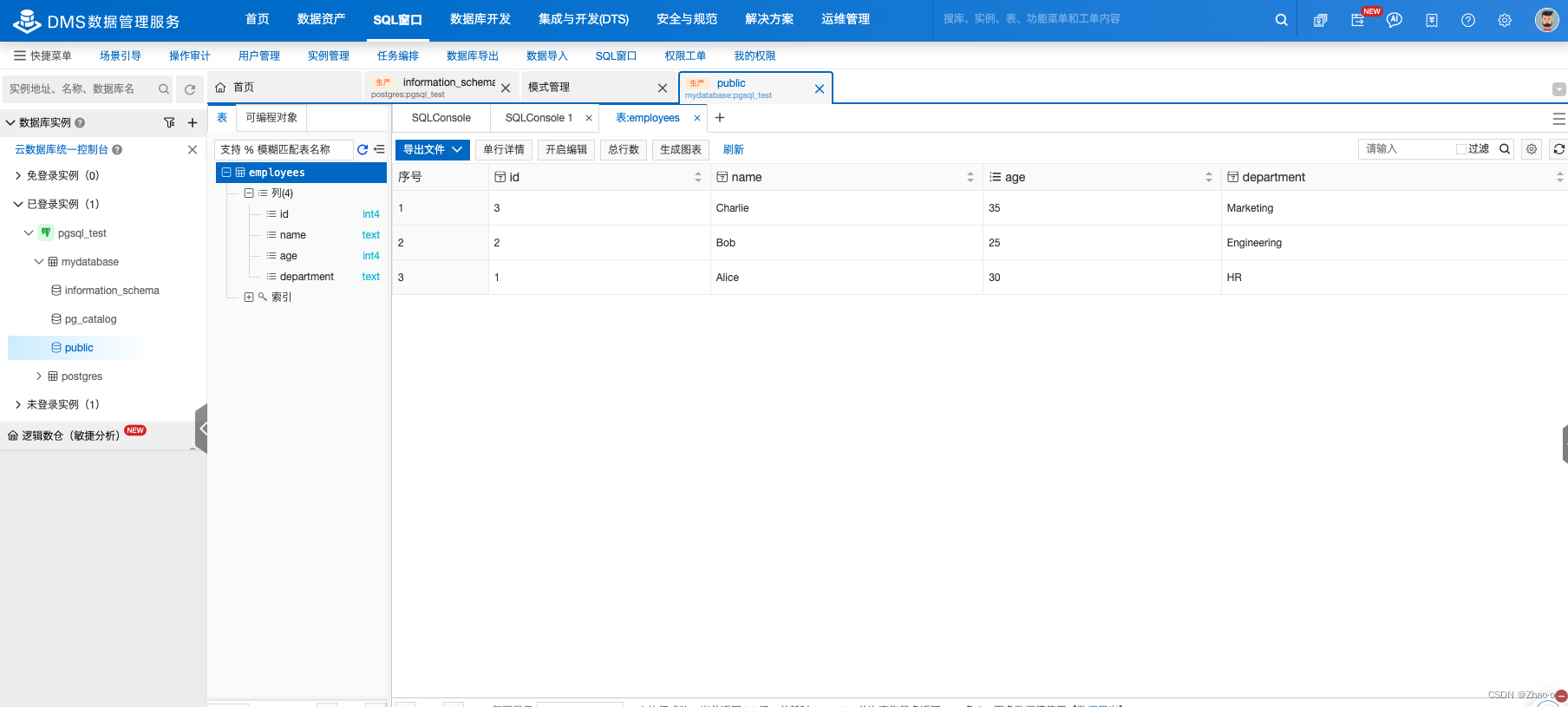
Task: Refresh the table list
Action: tap(363, 149)
